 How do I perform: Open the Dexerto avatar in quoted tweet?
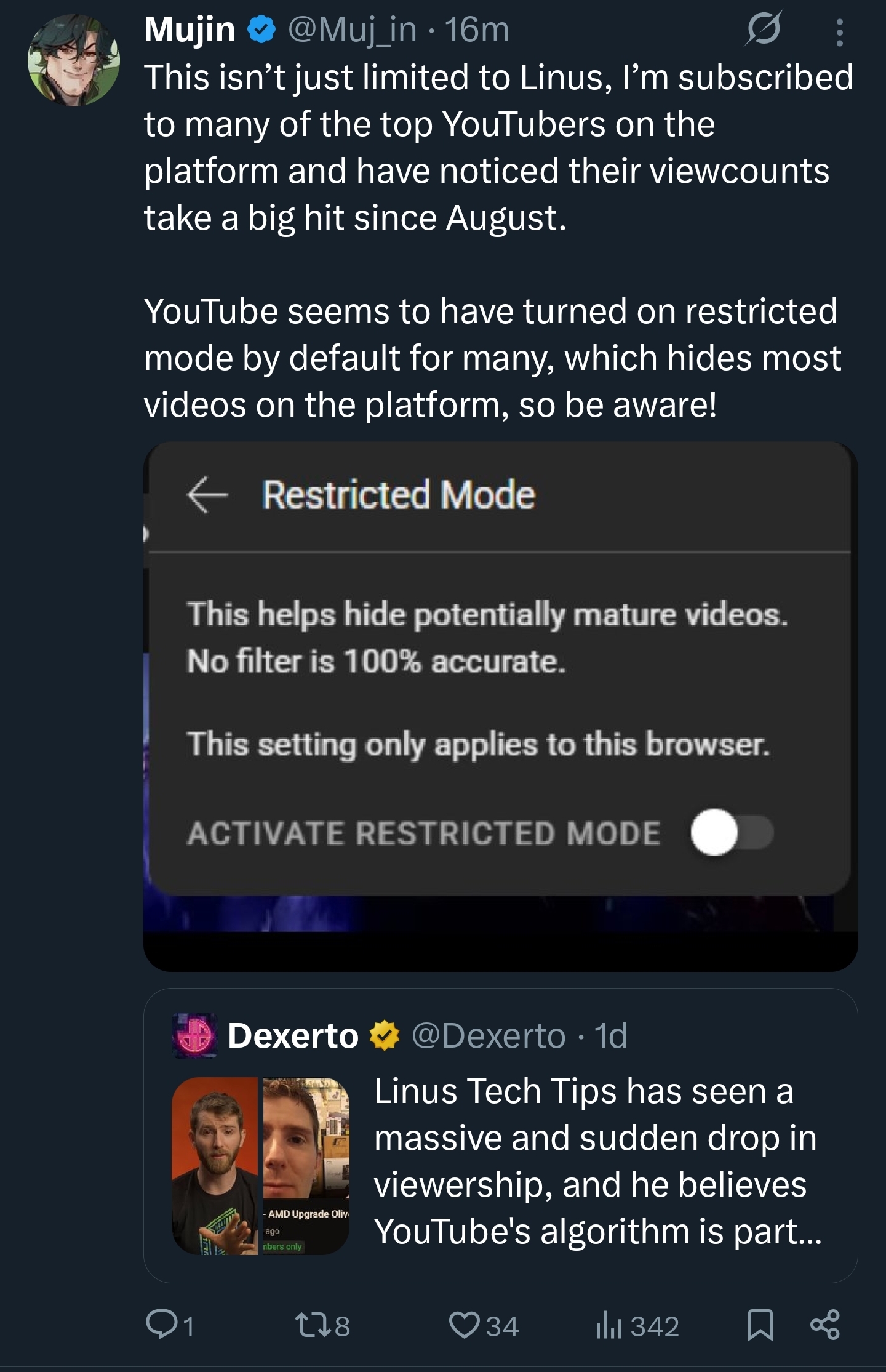click(194, 1035)
